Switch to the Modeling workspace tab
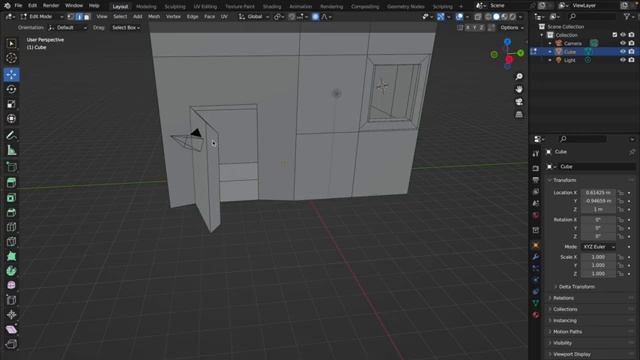 click(x=146, y=7)
